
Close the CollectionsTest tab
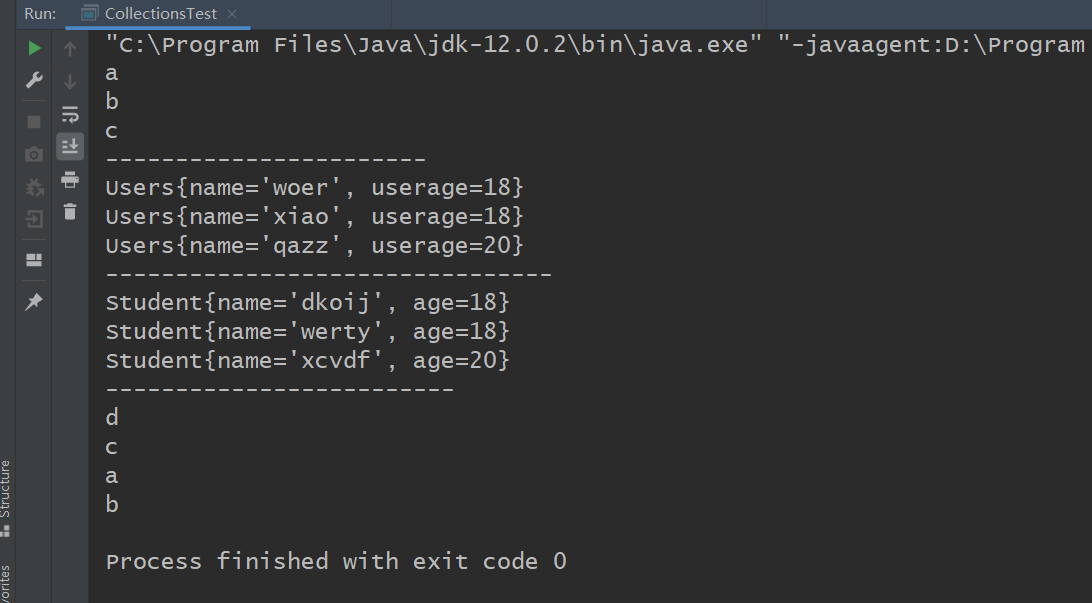coord(233,15)
